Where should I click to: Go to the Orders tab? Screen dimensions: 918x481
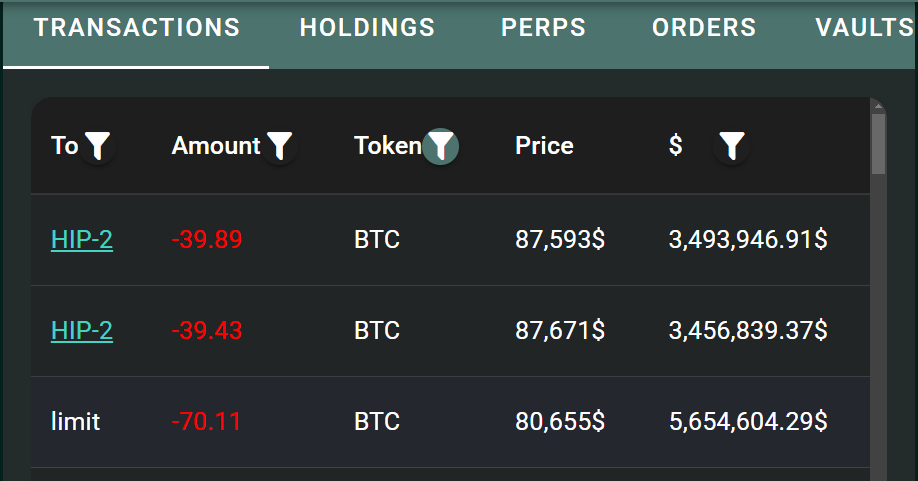(x=704, y=28)
